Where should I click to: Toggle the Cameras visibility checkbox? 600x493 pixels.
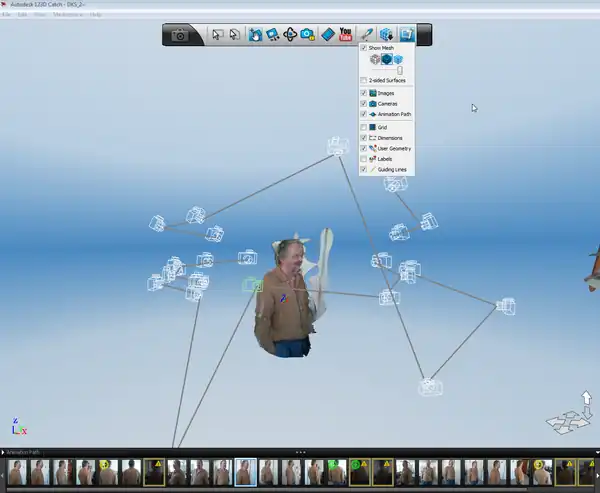coord(364,104)
